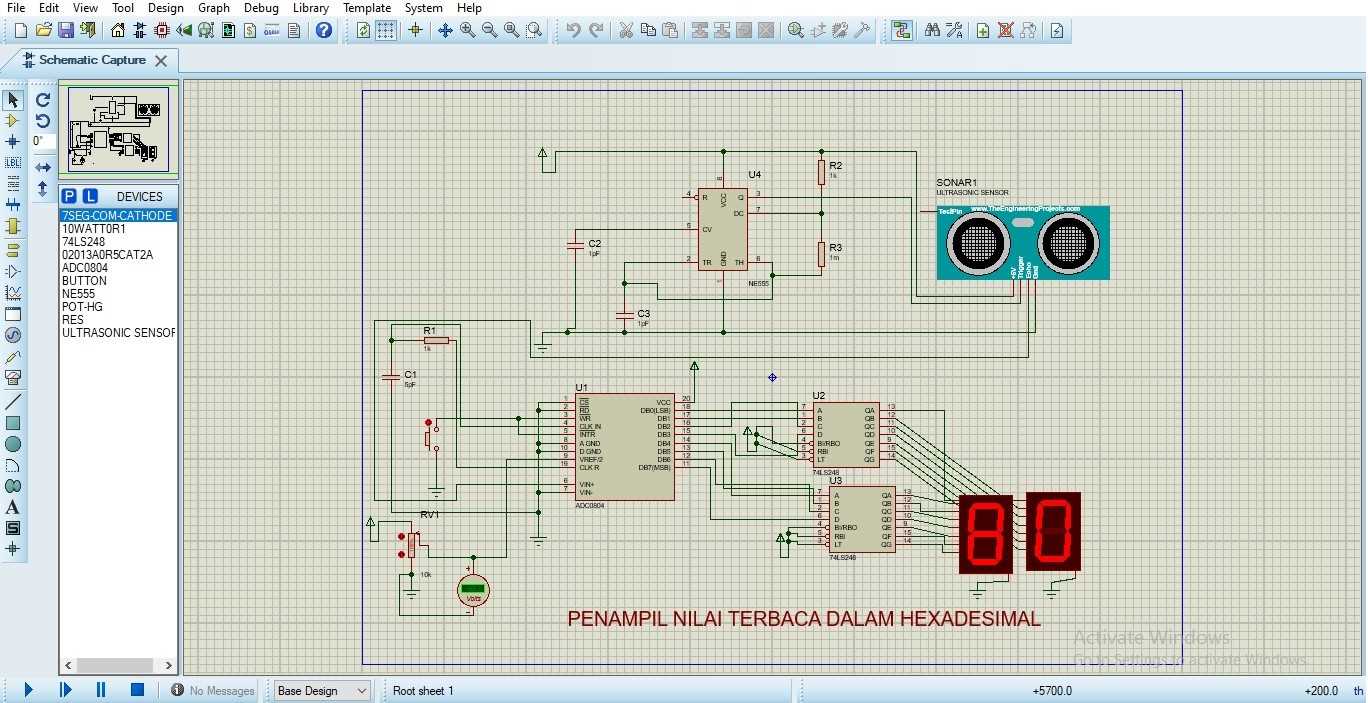Select 7SEG-COM-CATHODE in the devices list
The image size is (1368, 703).
click(118, 216)
